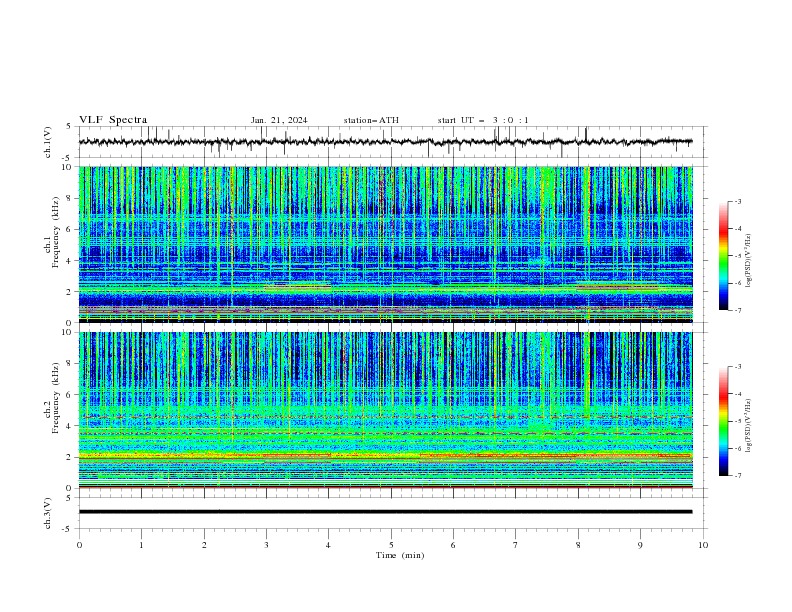The height and width of the screenshot is (612, 792).
Task: Click the "-3" value on ch.2 colorbar
Action: coord(737,367)
